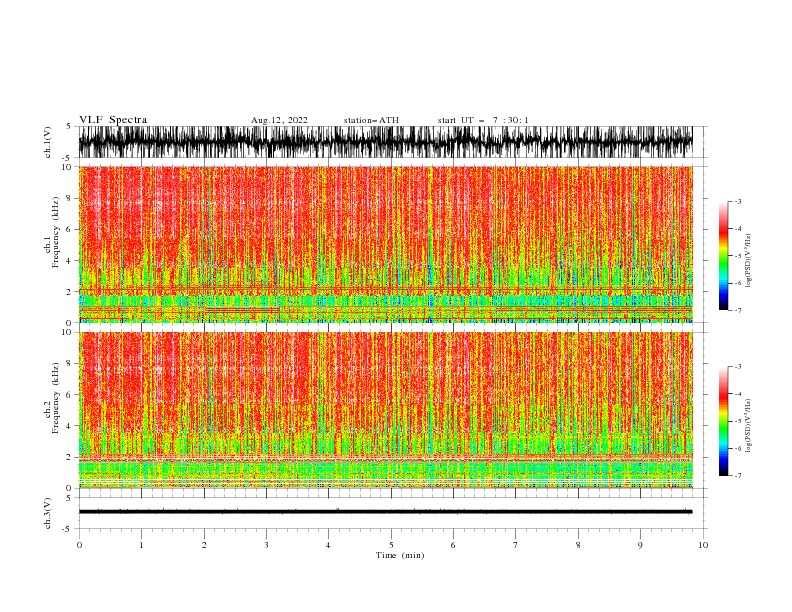
Task: Select the 'Aug.12, 2022' date label
Action: (x=279, y=120)
